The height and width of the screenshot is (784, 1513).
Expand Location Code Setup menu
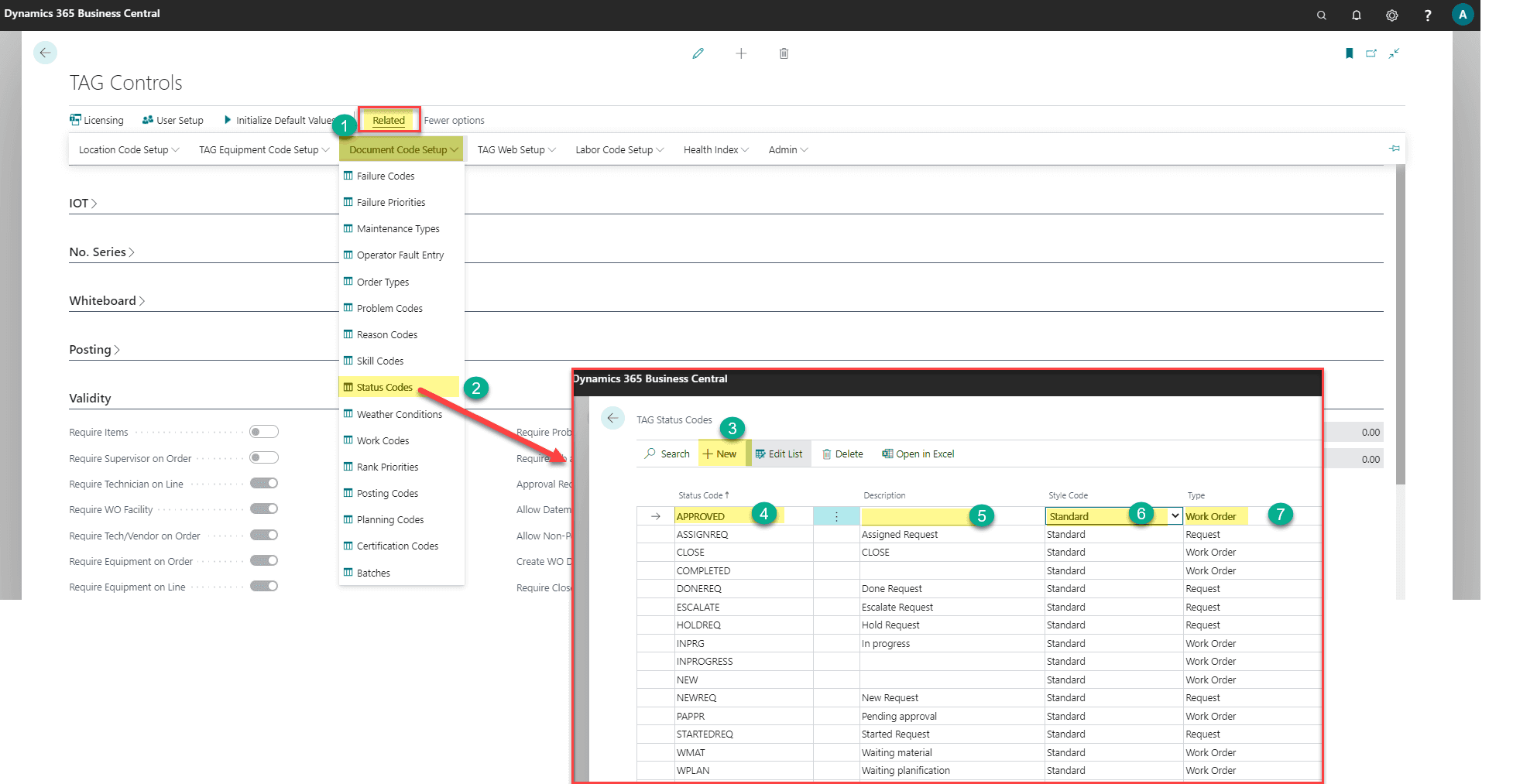129,149
